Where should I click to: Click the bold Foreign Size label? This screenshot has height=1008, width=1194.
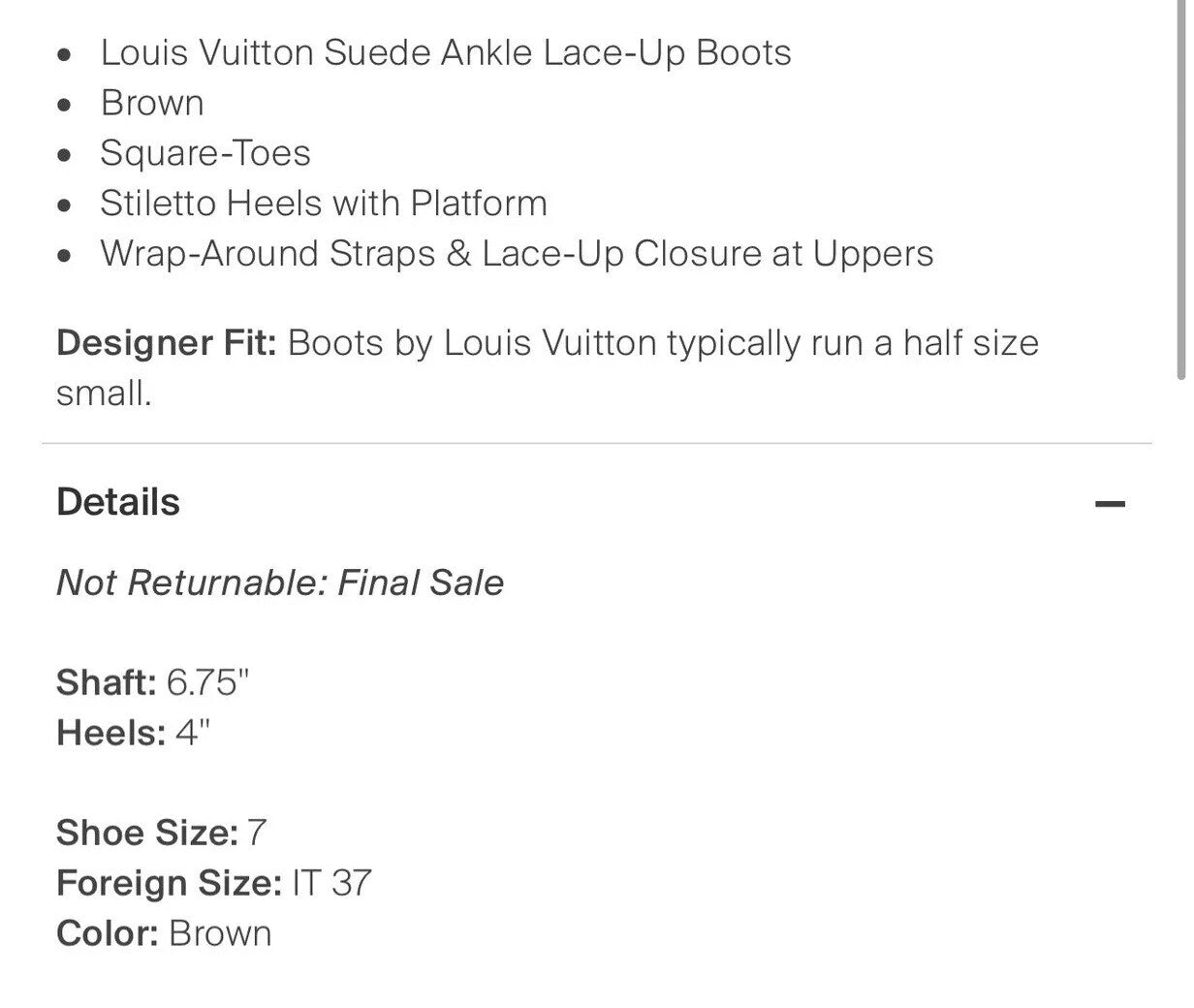(169, 883)
